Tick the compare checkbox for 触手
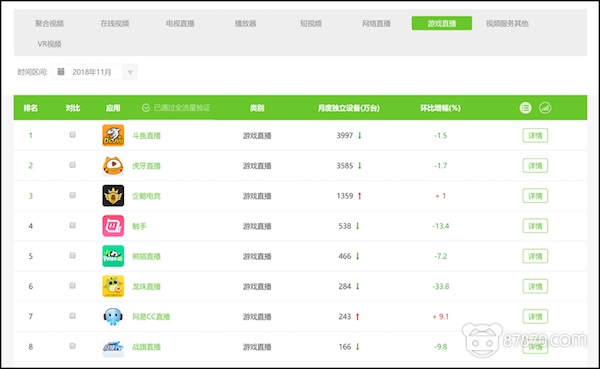 pyautogui.click(x=72, y=225)
